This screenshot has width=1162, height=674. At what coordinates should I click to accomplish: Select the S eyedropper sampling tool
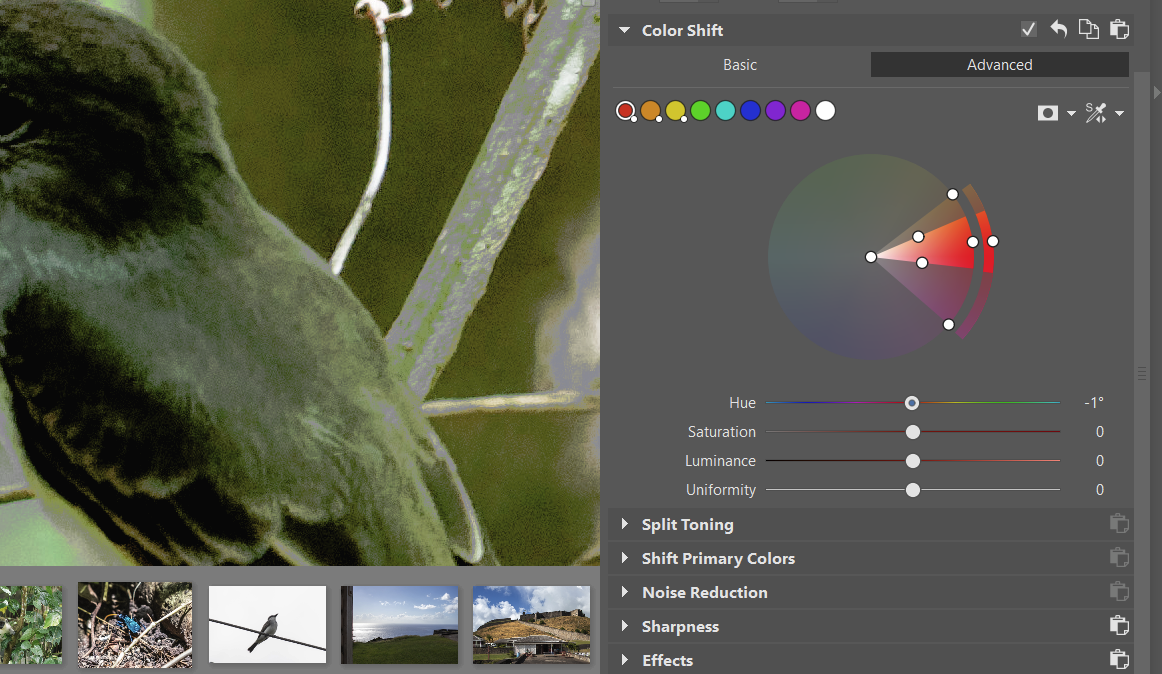[1096, 113]
